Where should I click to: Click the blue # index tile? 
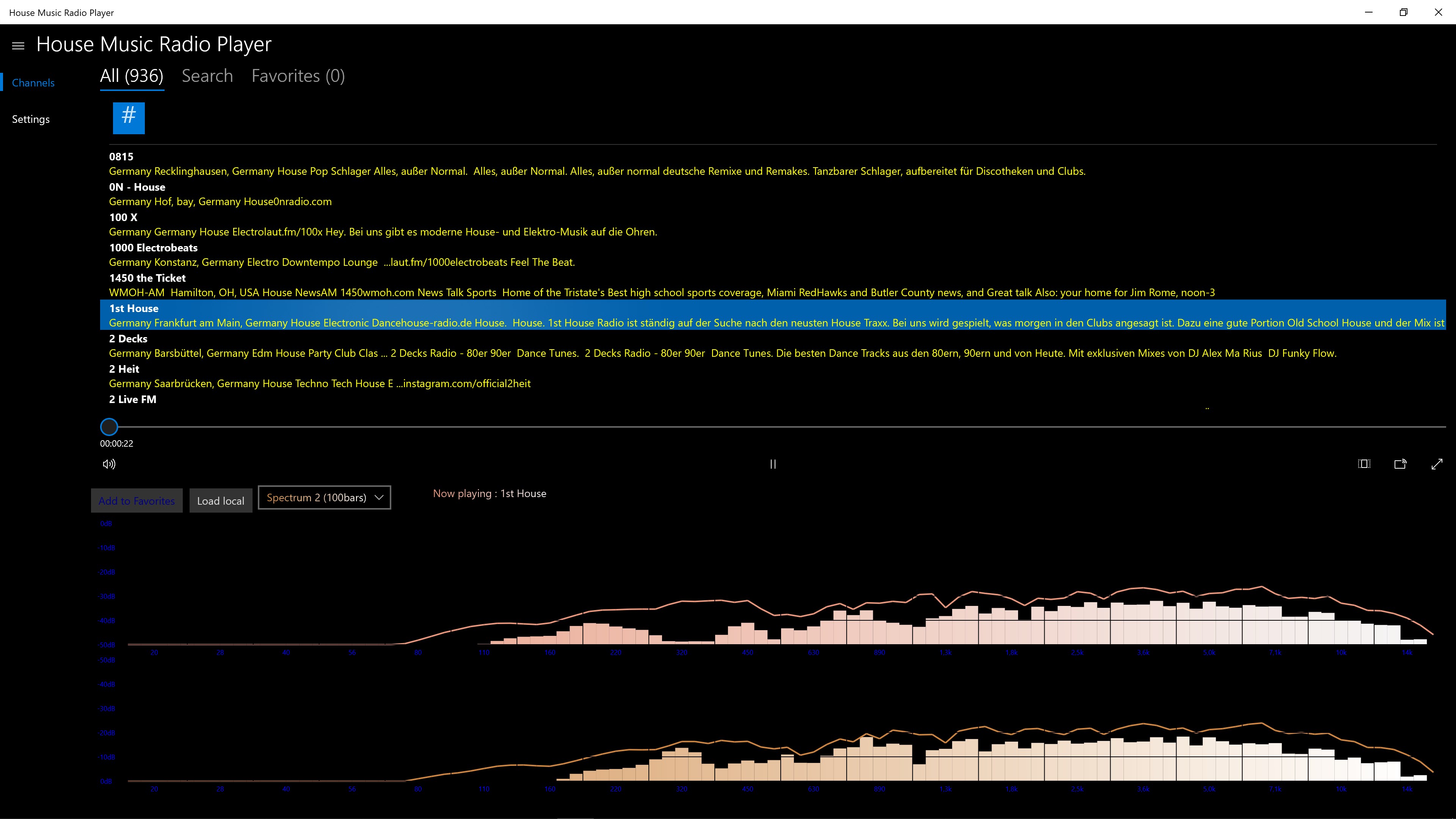click(129, 118)
